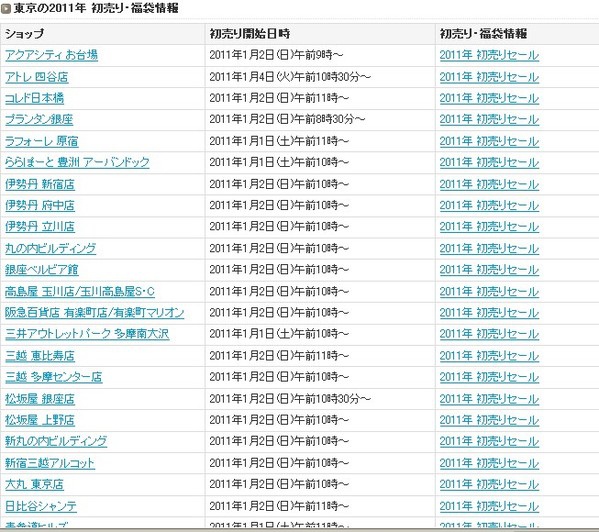Open 初売りセール link in 伊勢丹 府中店 row
This screenshot has height=532, width=599.
[x=489, y=205]
